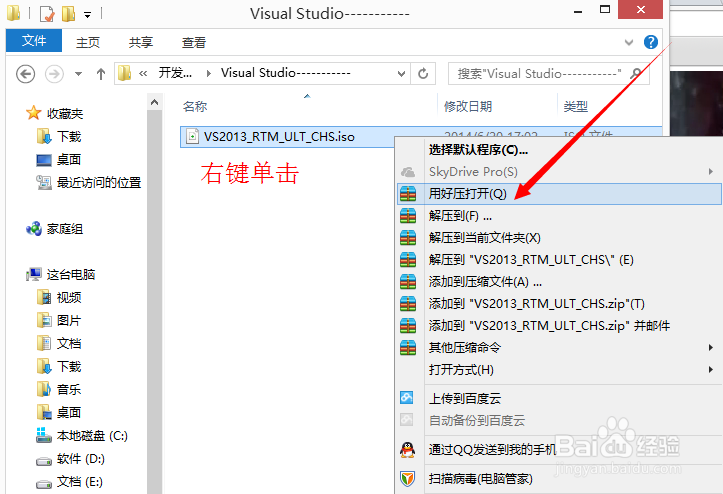Click the shield icon beside 扫描病毒

click(408, 479)
